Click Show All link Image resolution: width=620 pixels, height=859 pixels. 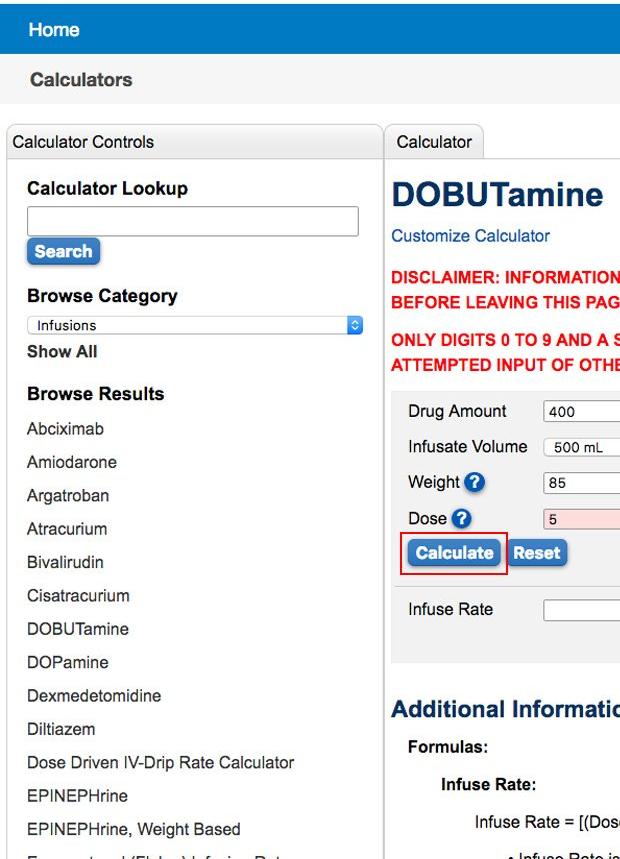tap(62, 352)
